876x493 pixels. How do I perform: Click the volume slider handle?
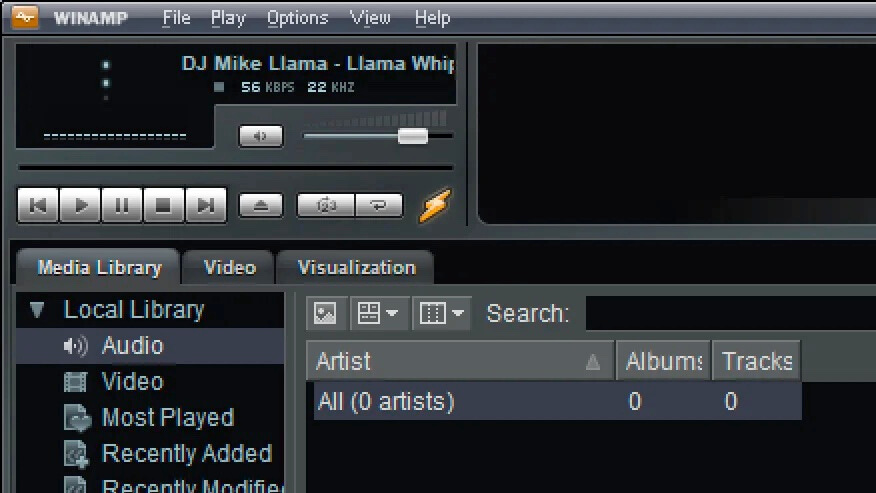pyautogui.click(x=413, y=136)
